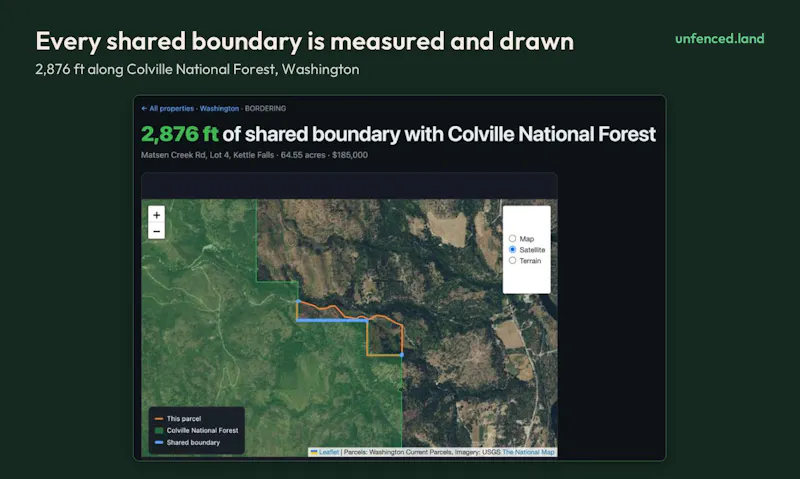Click the green Colville National Forest swatch
This screenshot has width=800, height=479.
click(x=159, y=431)
